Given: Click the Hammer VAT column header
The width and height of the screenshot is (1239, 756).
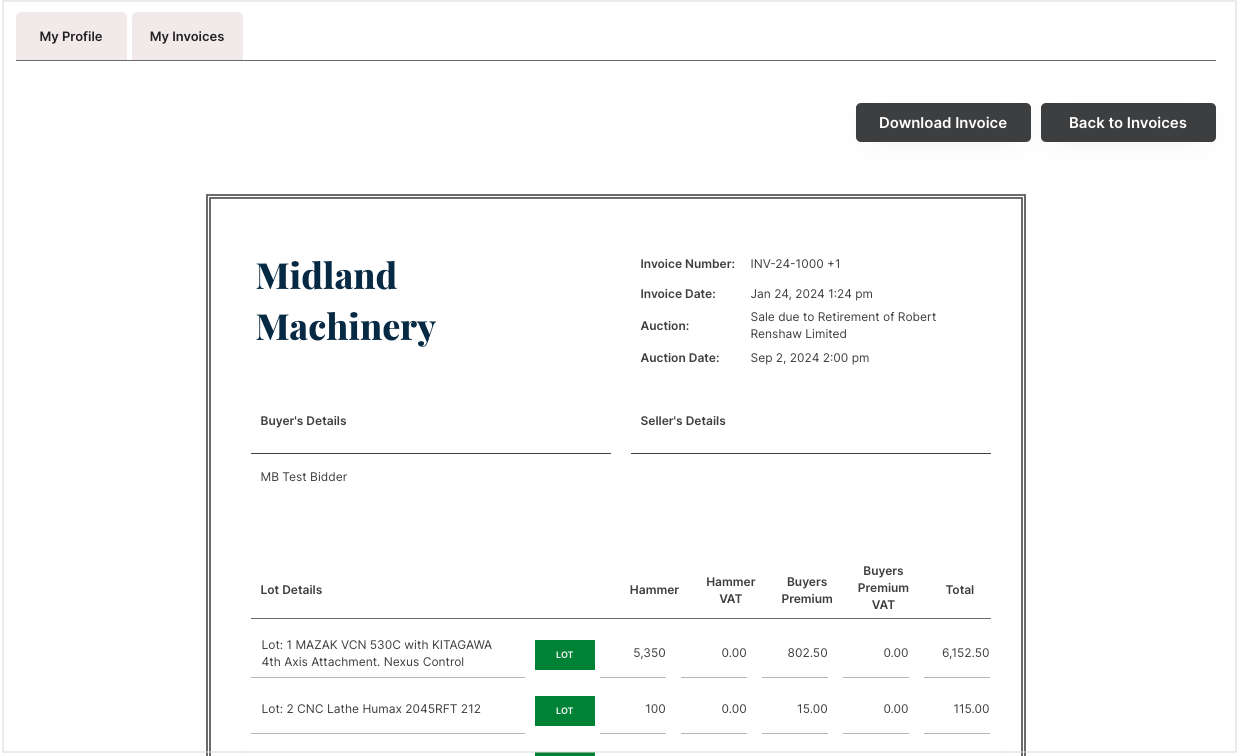Looking at the screenshot, I should pos(730,590).
